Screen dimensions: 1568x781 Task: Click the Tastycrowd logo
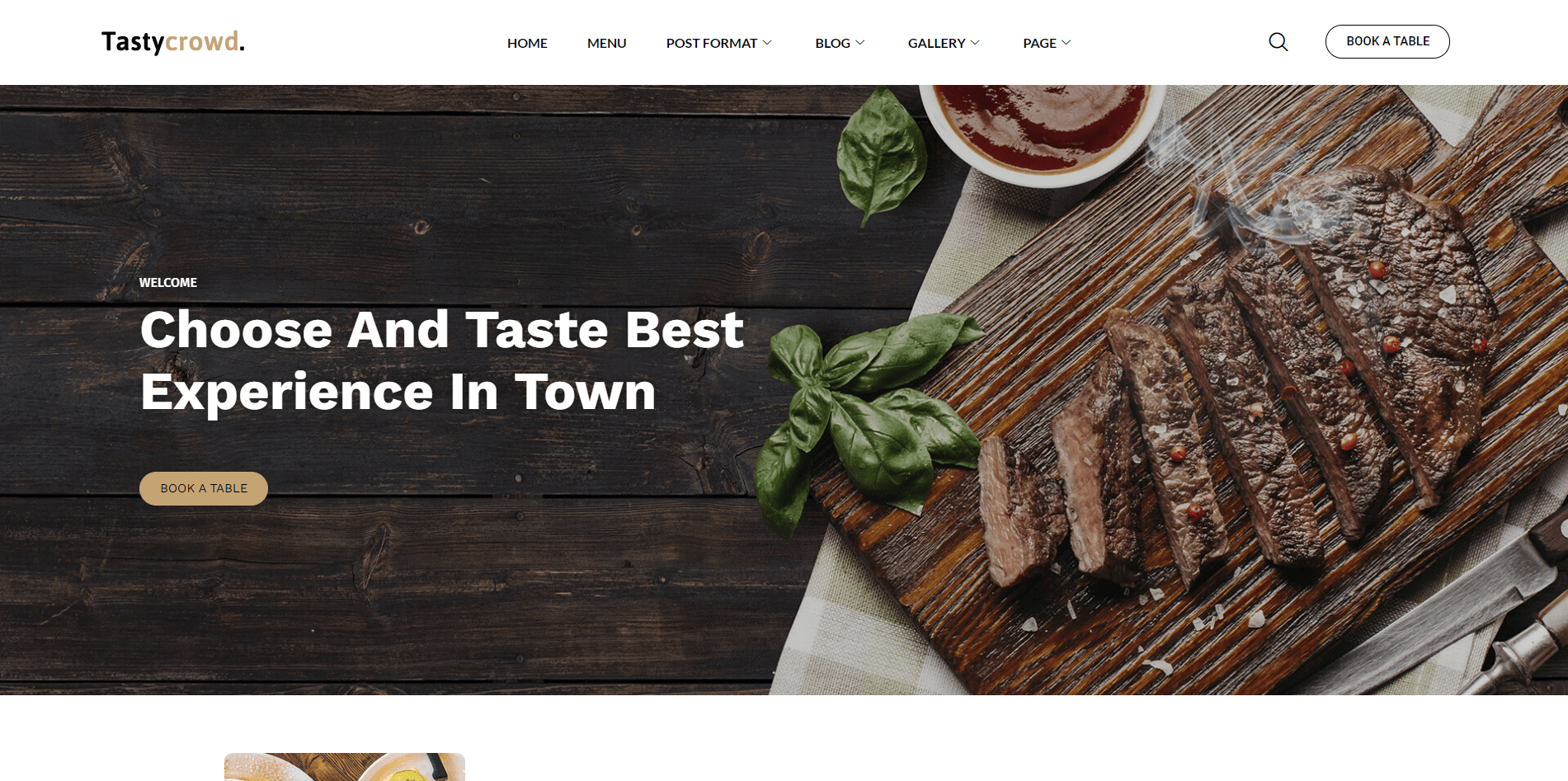pos(173,42)
